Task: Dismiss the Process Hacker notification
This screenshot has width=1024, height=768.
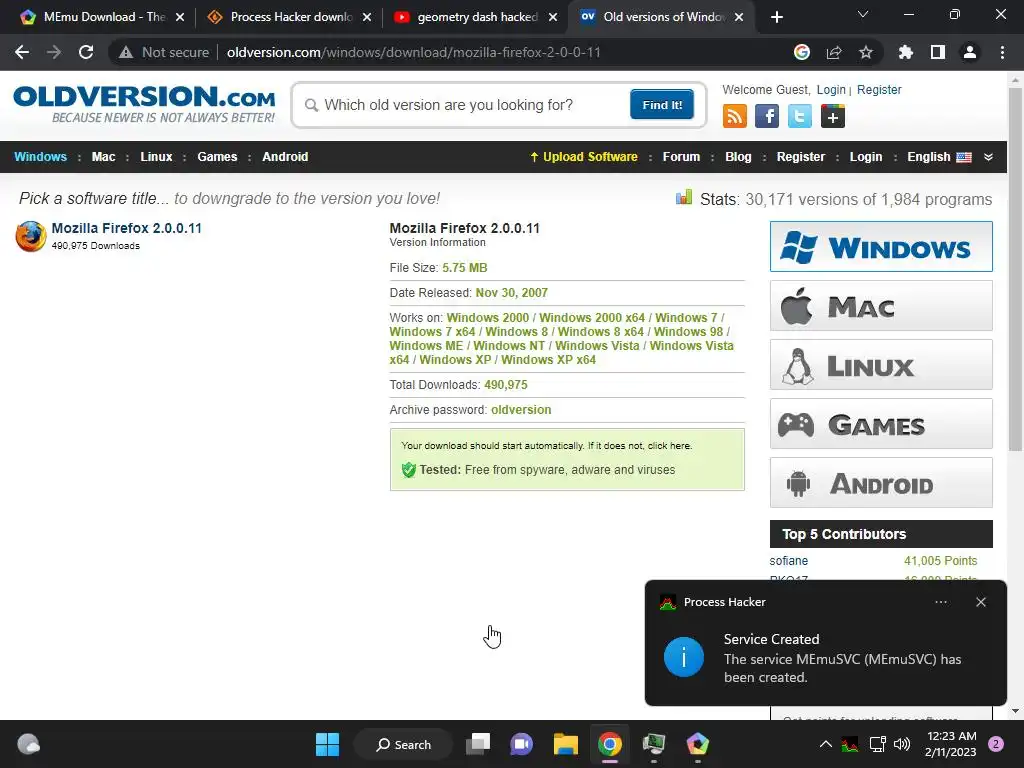Action: click(x=981, y=602)
